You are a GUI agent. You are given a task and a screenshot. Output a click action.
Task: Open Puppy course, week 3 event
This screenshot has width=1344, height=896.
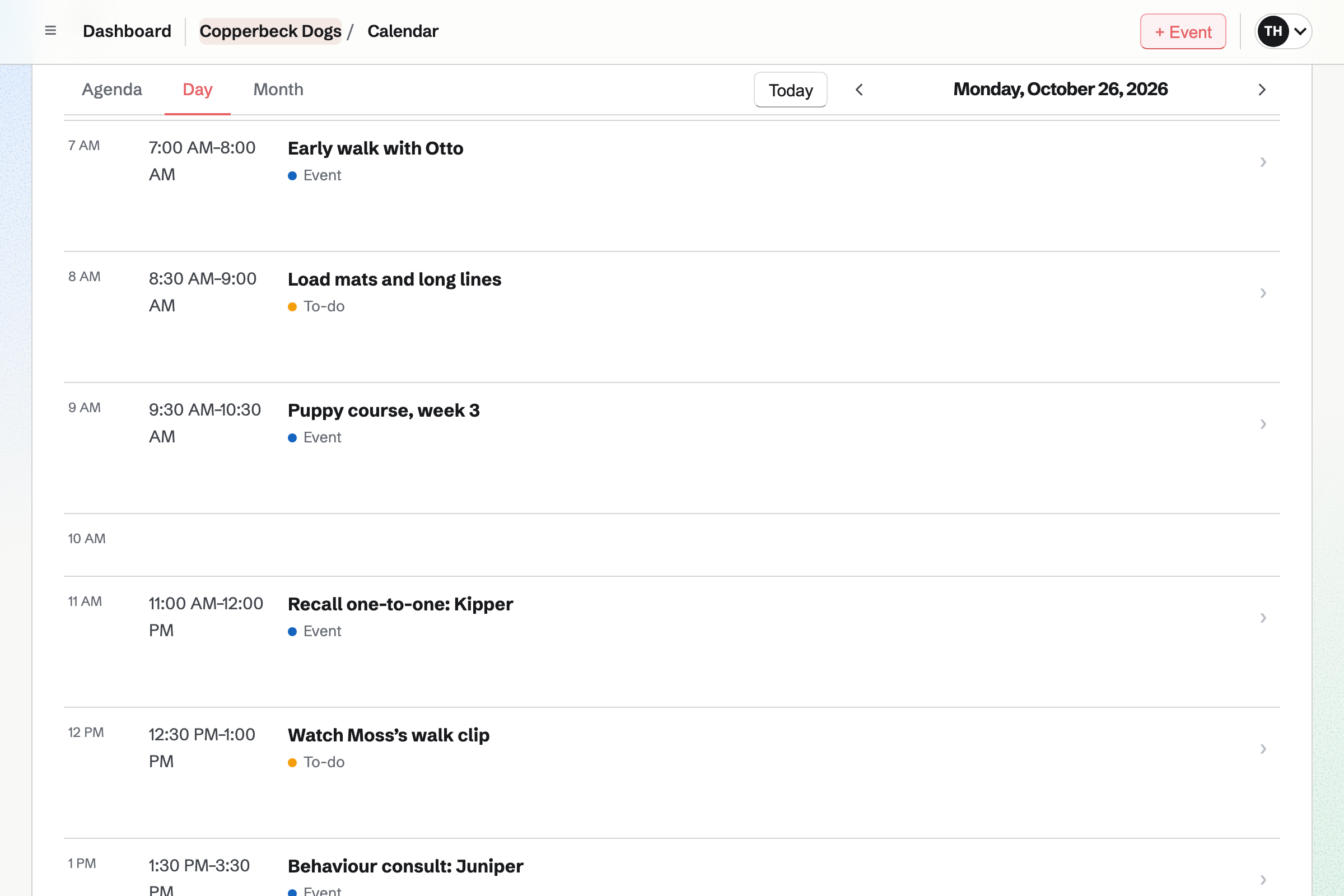384,410
